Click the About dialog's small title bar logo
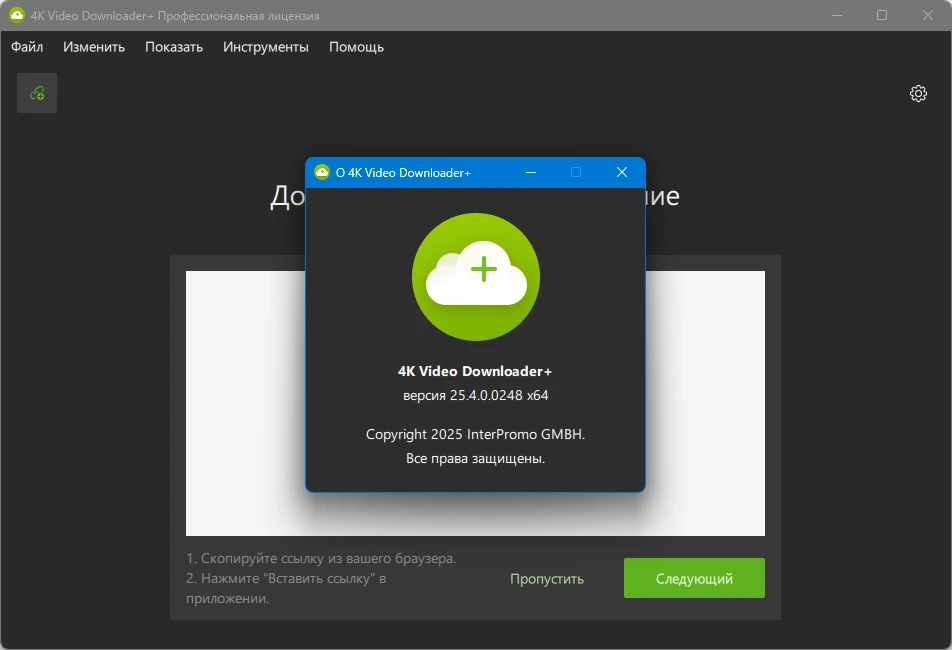The width and height of the screenshot is (952, 650). pos(322,172)
